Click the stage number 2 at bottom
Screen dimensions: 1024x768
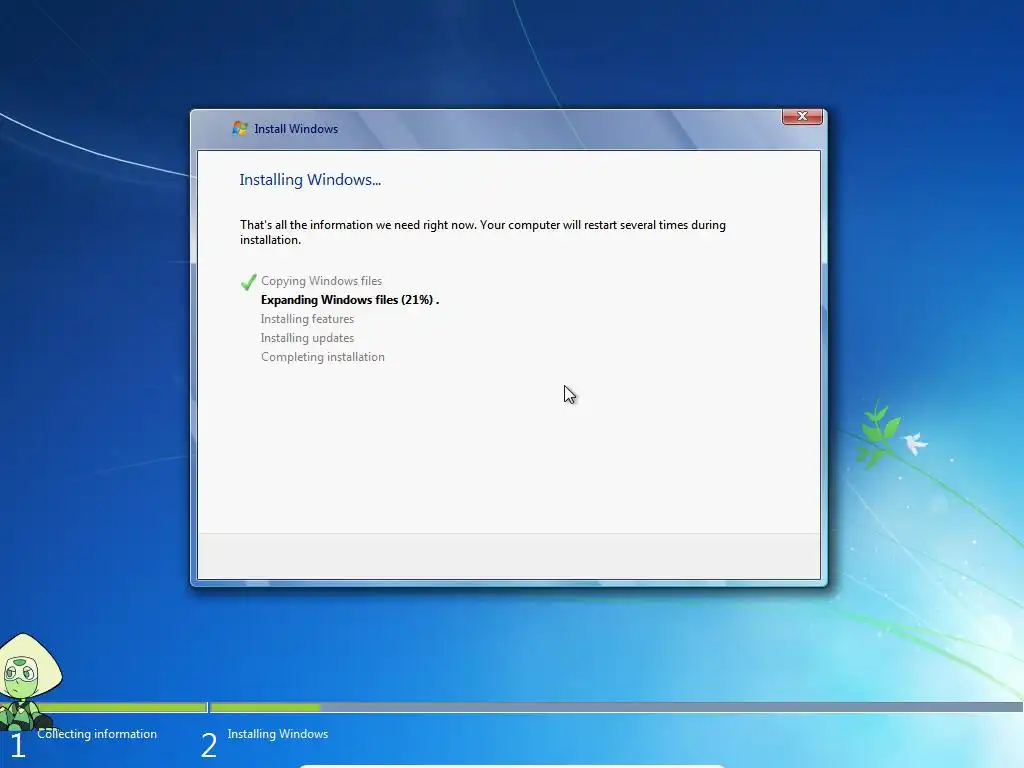click(209, 745)
